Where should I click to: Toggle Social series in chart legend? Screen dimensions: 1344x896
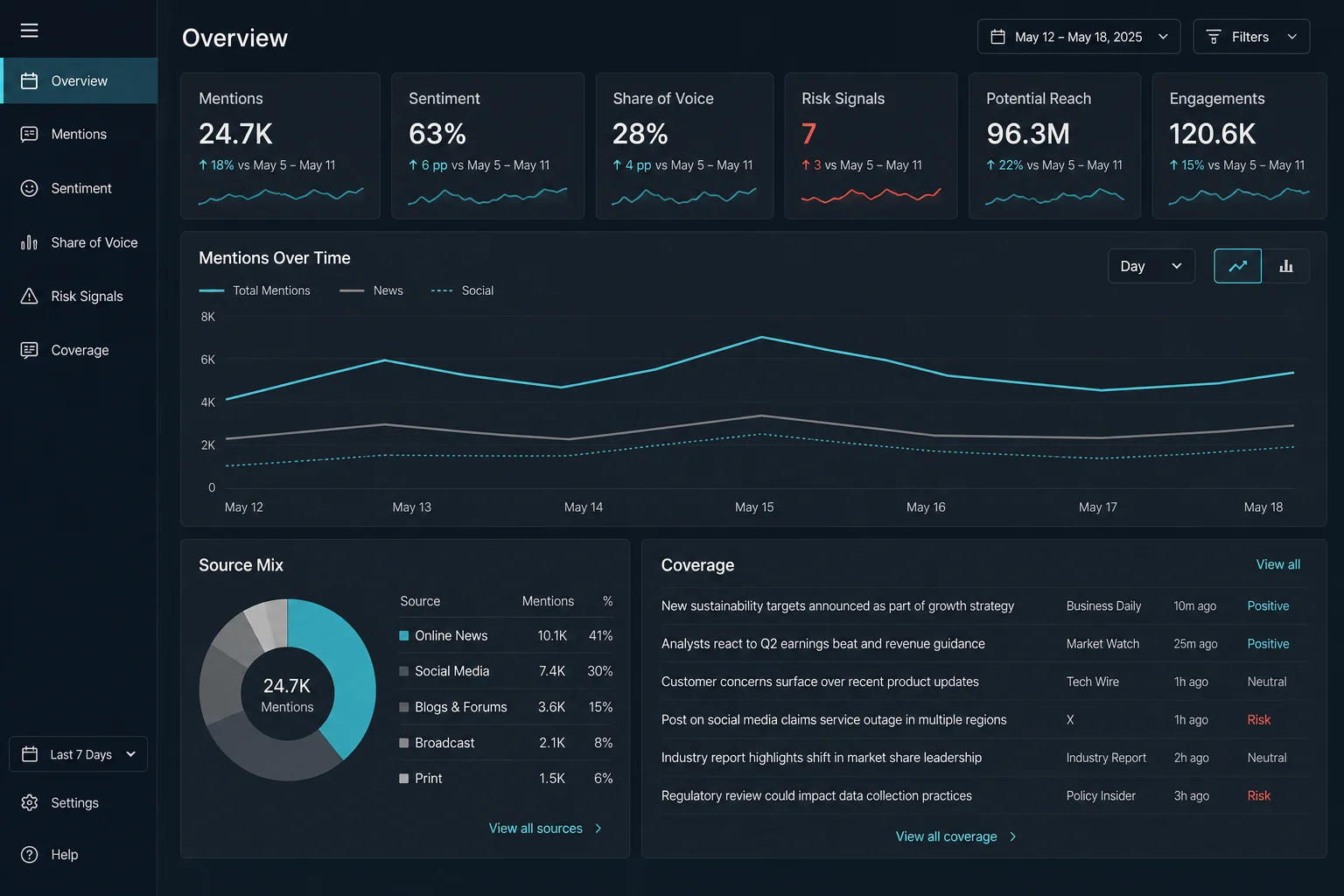pyautogui.click(x=462, y=290)
